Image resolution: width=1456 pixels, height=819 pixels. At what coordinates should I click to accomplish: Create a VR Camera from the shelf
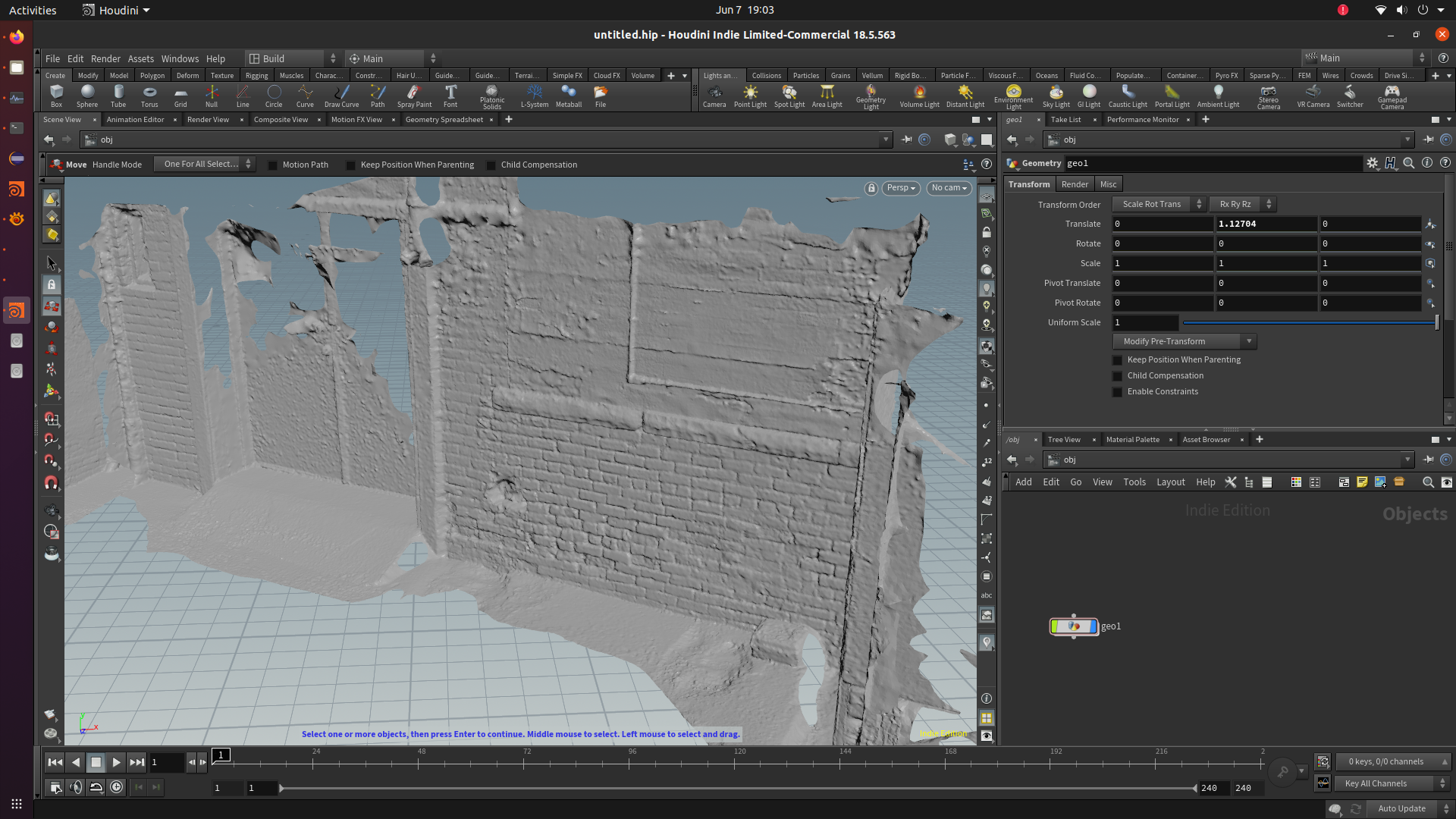(1313, 96)
